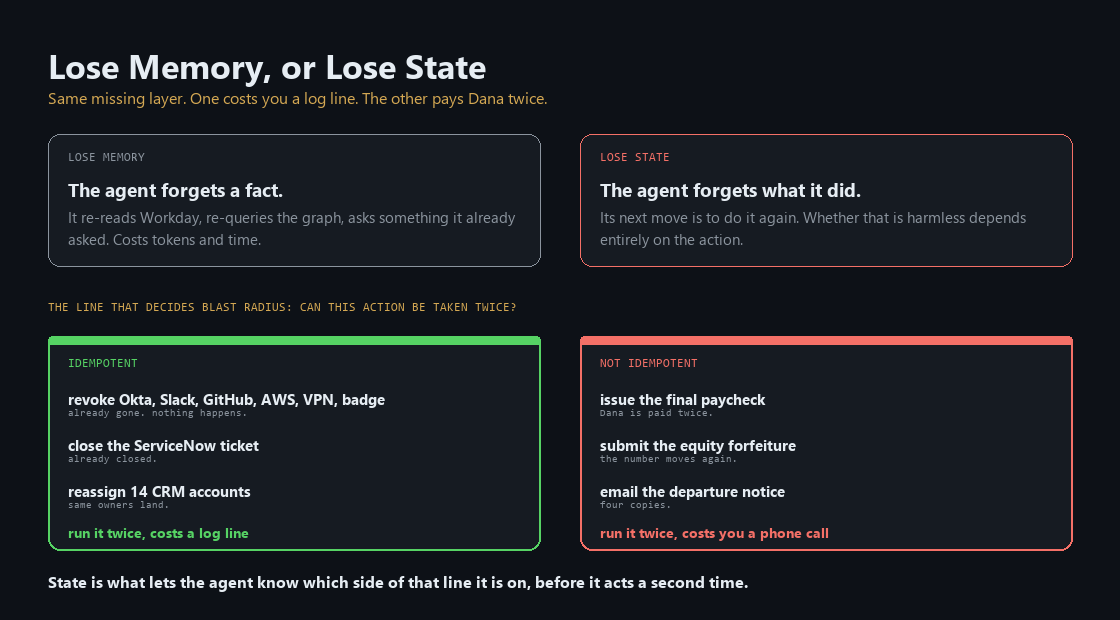
Task: Select 'The agent forgets a fact.' heading
Action: click(176, 191)
